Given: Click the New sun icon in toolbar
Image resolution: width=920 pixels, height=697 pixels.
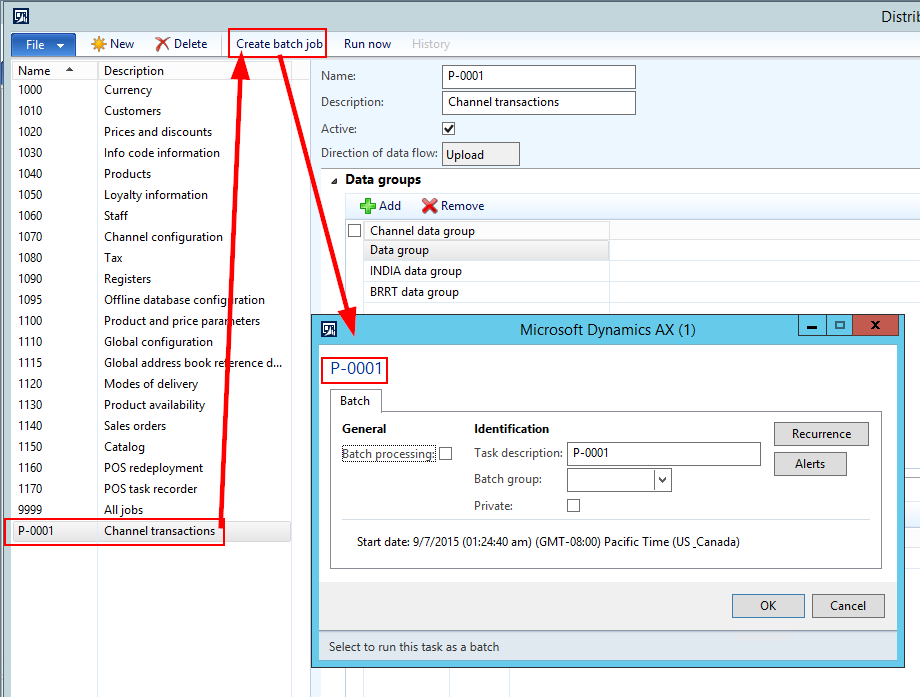Looking at the screenshot, I should pyautogui.click(x=99, y=44).
